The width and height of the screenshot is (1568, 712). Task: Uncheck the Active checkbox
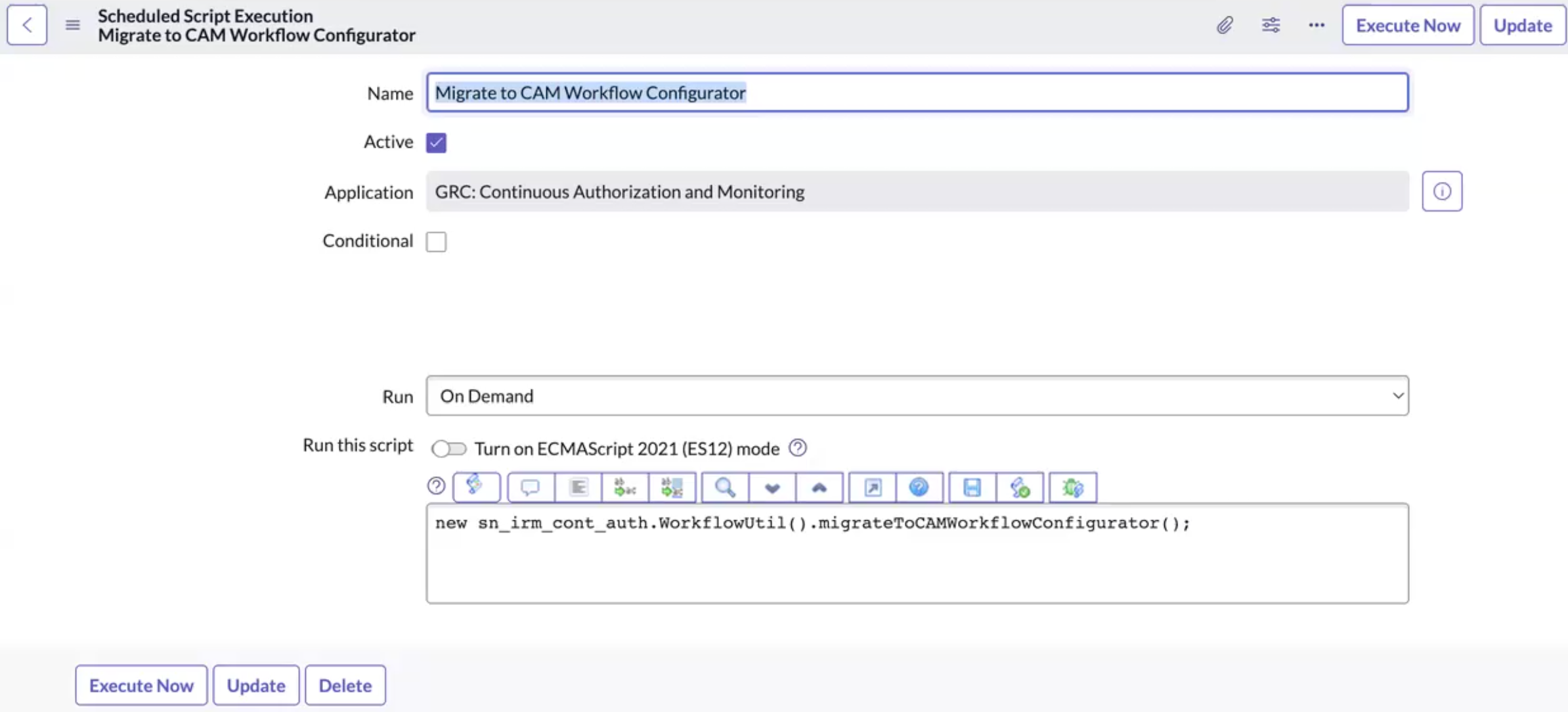[x=436, y=143]
